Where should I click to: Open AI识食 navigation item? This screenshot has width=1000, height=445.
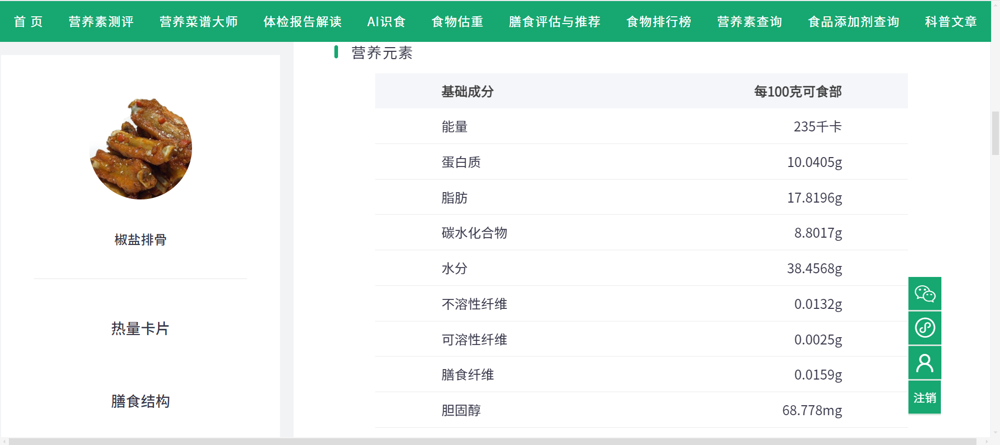click(386, 21)
